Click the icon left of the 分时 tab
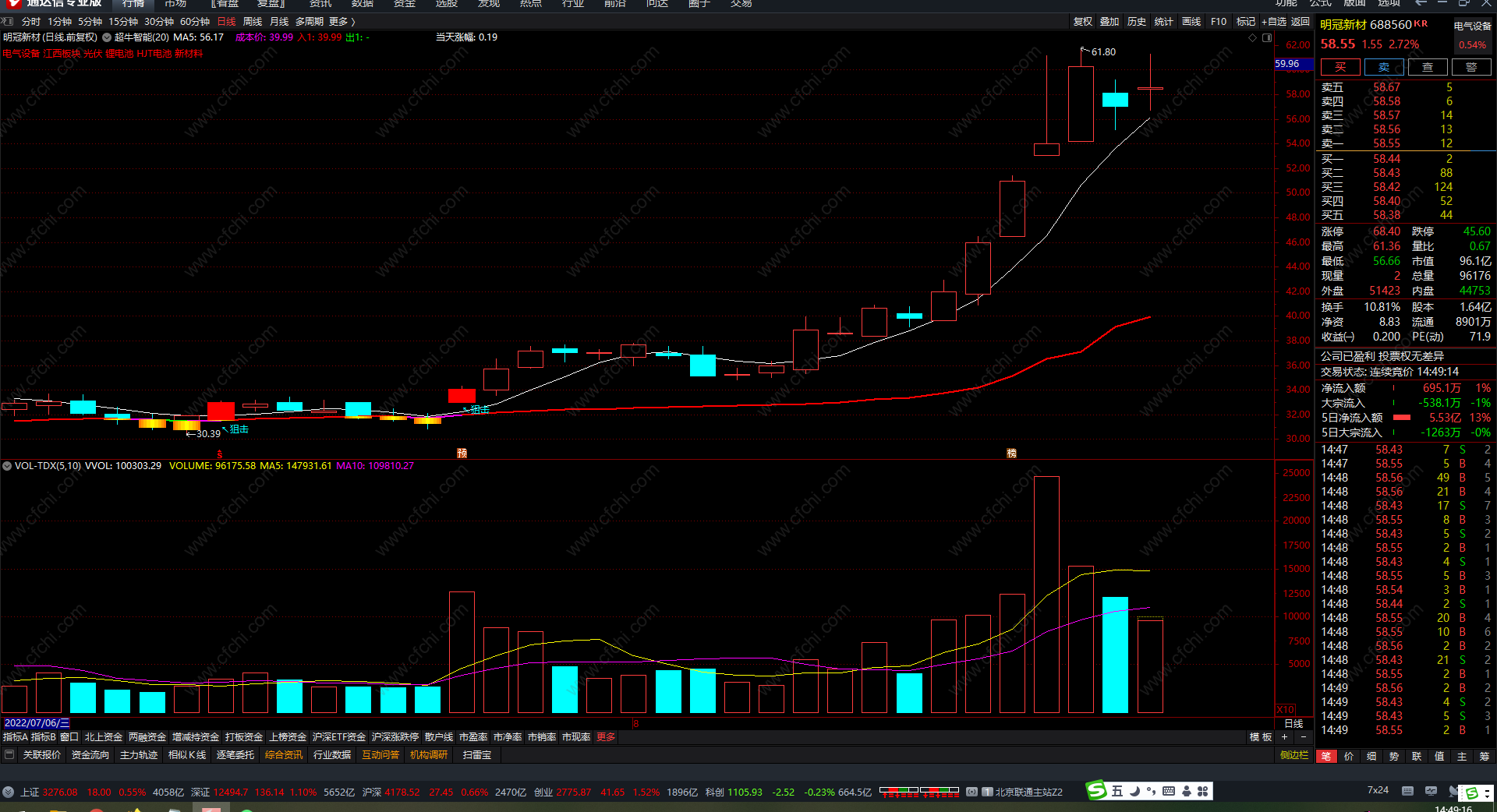 click(x=9, y=22)
